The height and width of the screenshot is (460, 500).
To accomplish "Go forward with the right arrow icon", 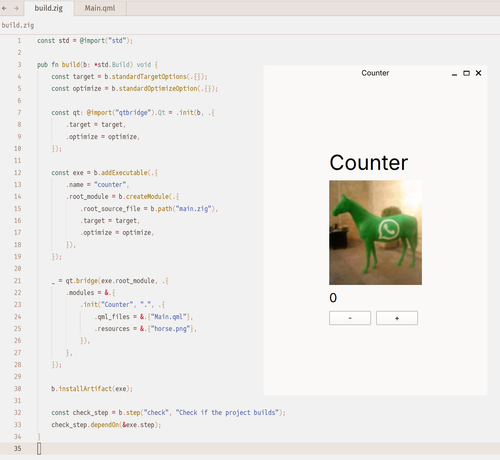I will tap(16, 8).
